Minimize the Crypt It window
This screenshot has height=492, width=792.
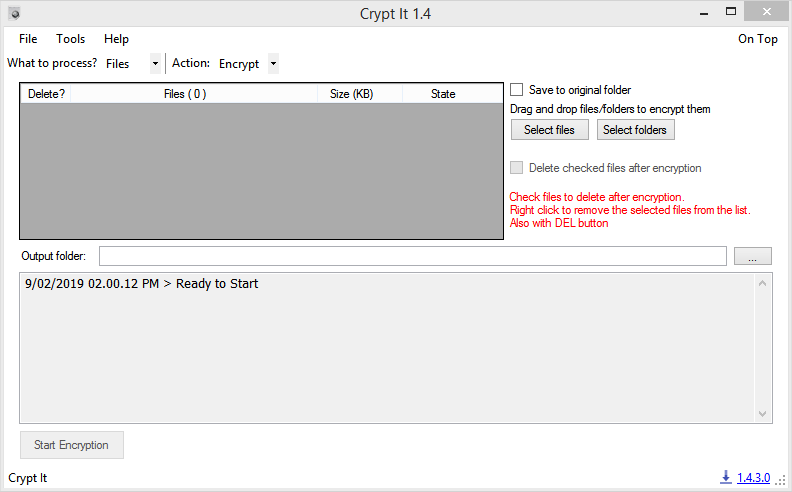click(x=704, y=12)
